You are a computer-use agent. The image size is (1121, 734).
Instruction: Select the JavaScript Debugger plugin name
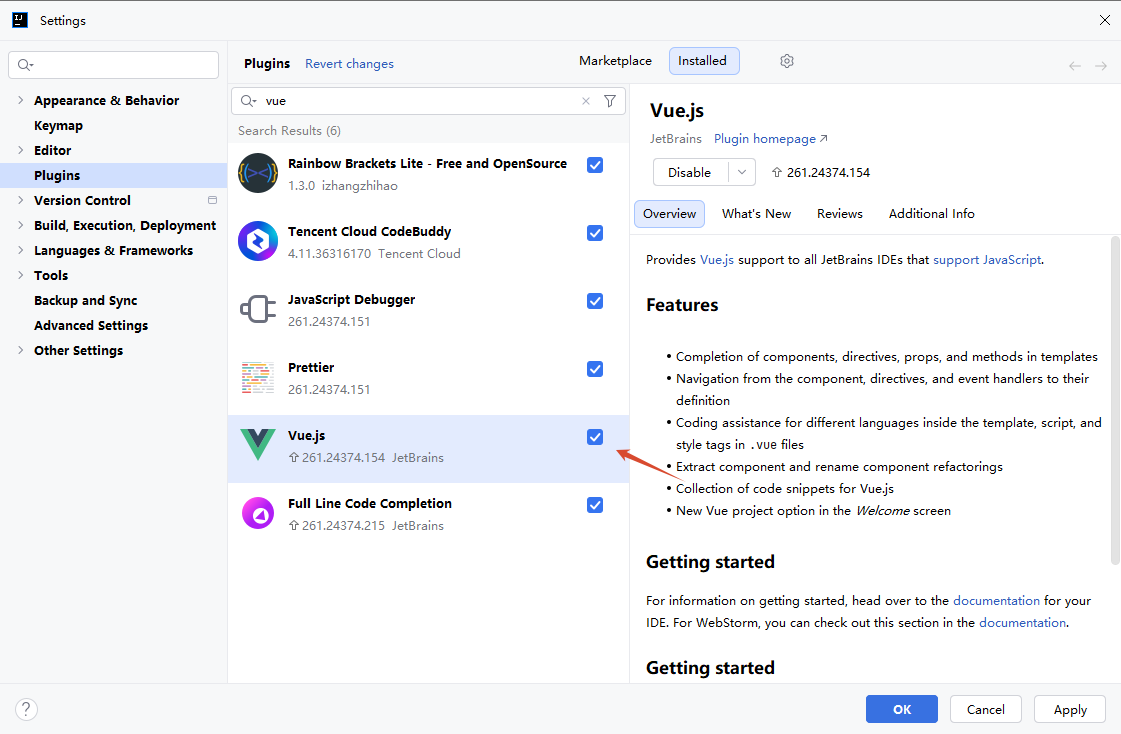tap(351, 299)
